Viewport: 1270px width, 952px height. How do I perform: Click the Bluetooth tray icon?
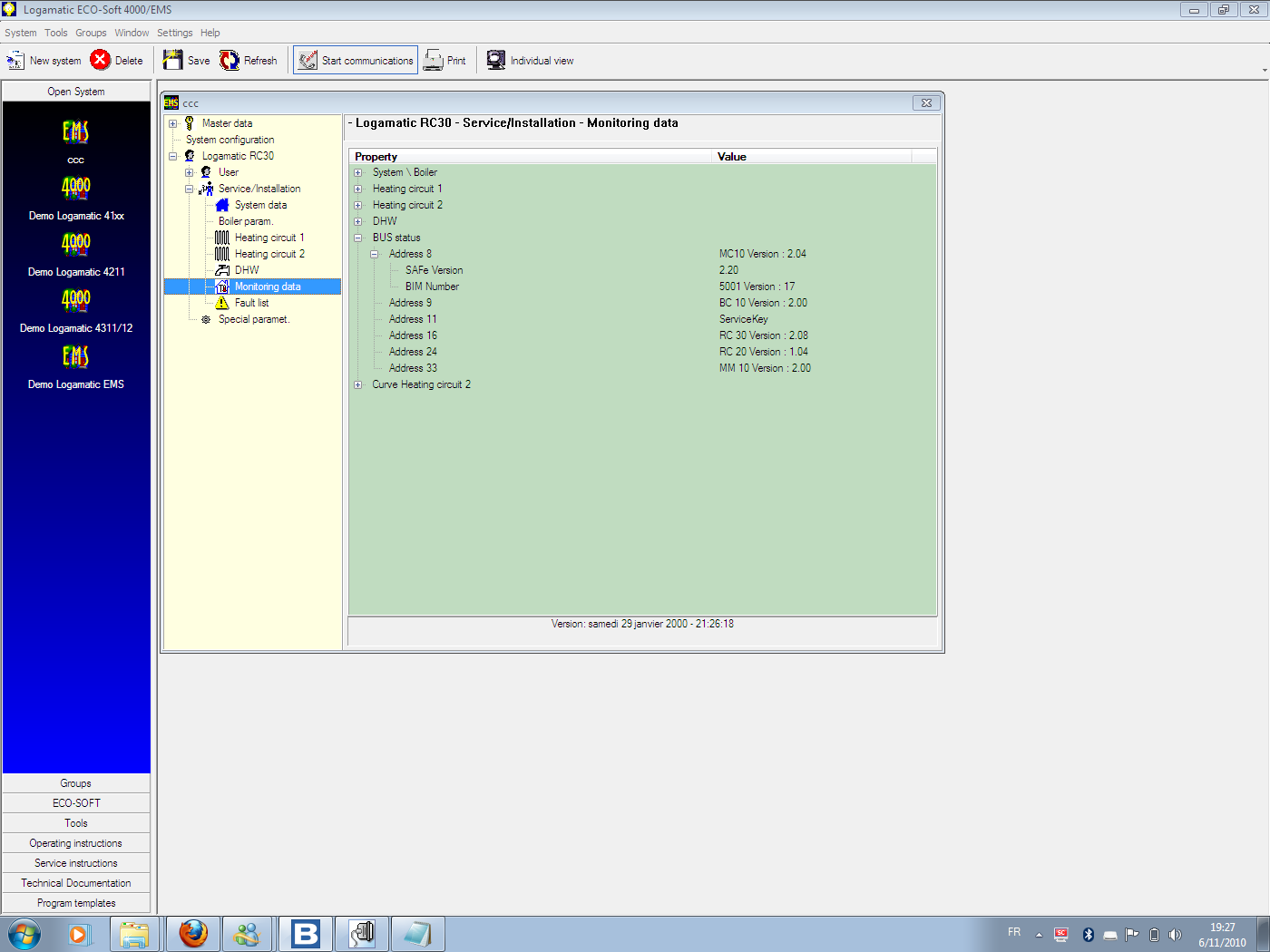pos(1089,934)
